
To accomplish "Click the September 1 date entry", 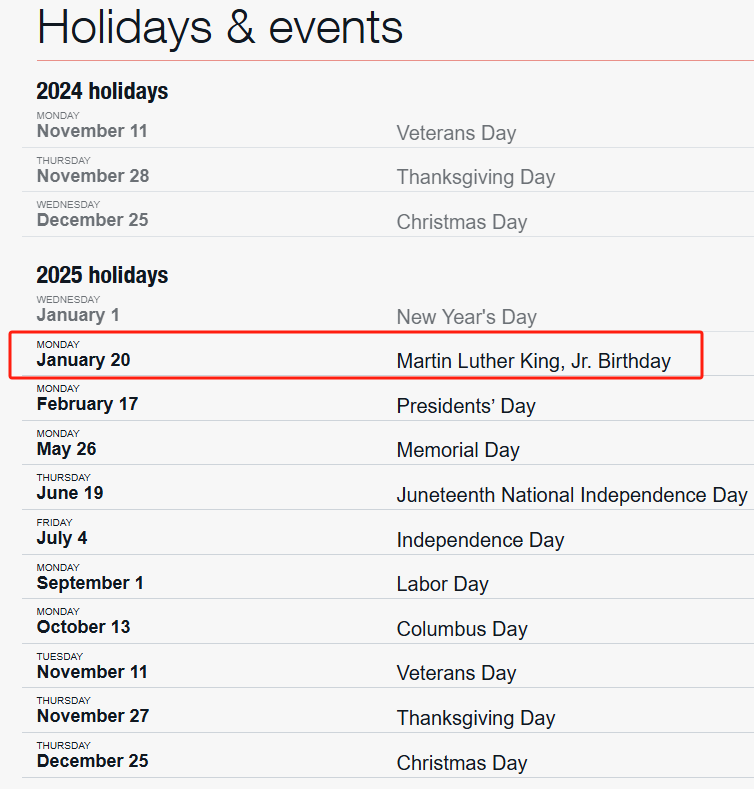I will pos(90,583).
